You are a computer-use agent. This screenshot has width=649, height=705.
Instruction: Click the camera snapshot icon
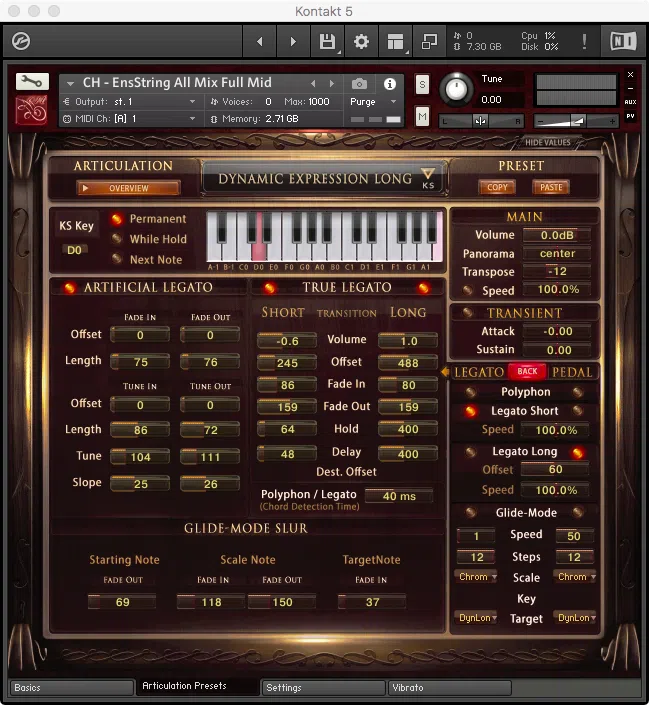coord(360,84)
